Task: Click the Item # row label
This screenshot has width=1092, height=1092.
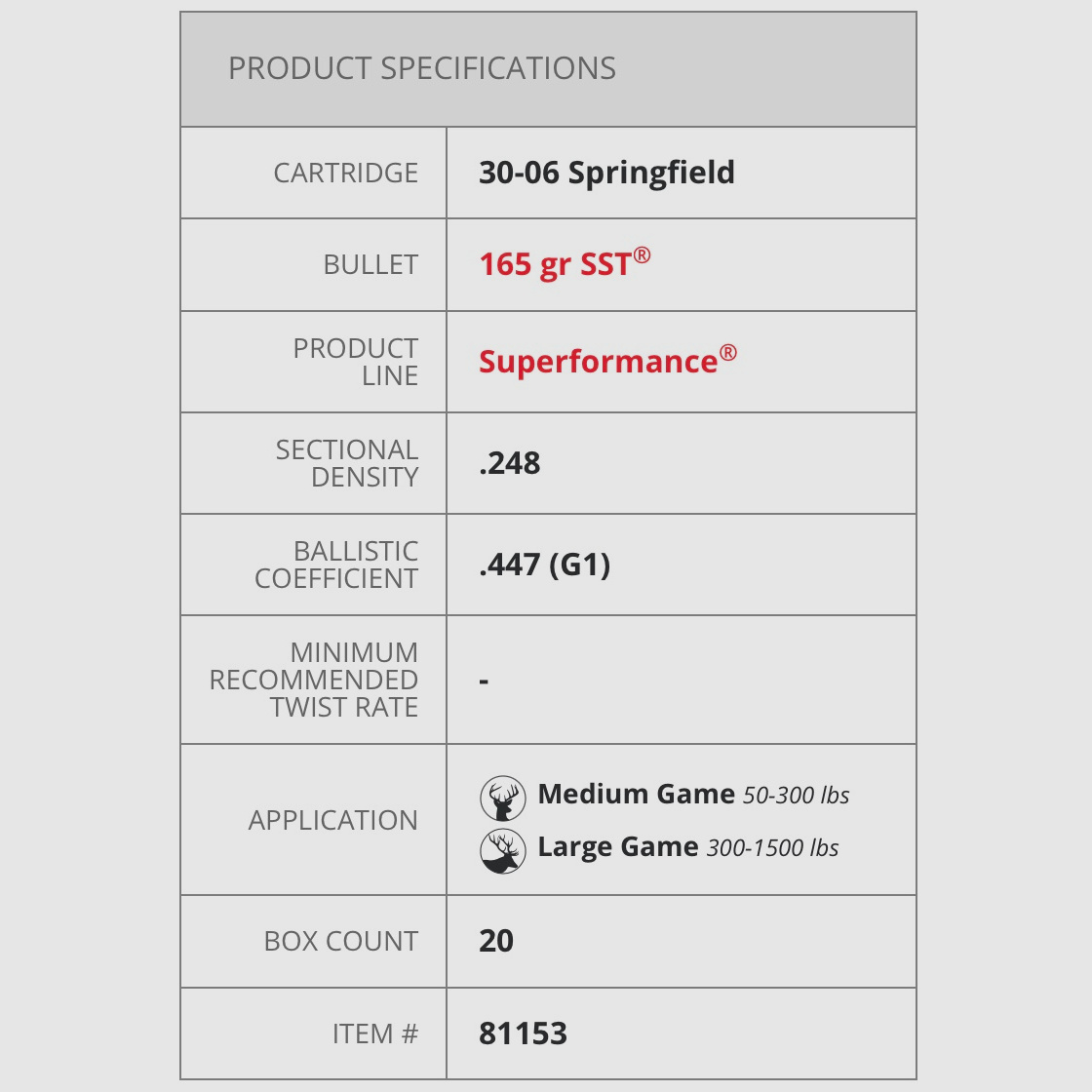Action: click(375, 1033)
